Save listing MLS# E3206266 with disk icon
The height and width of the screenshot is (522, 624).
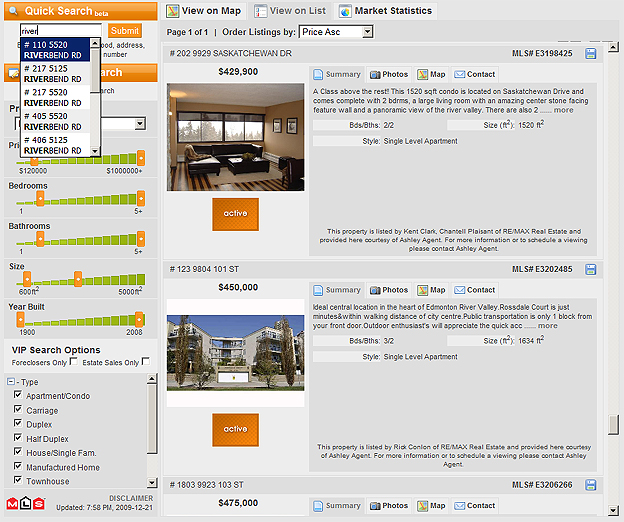point(591,485)
